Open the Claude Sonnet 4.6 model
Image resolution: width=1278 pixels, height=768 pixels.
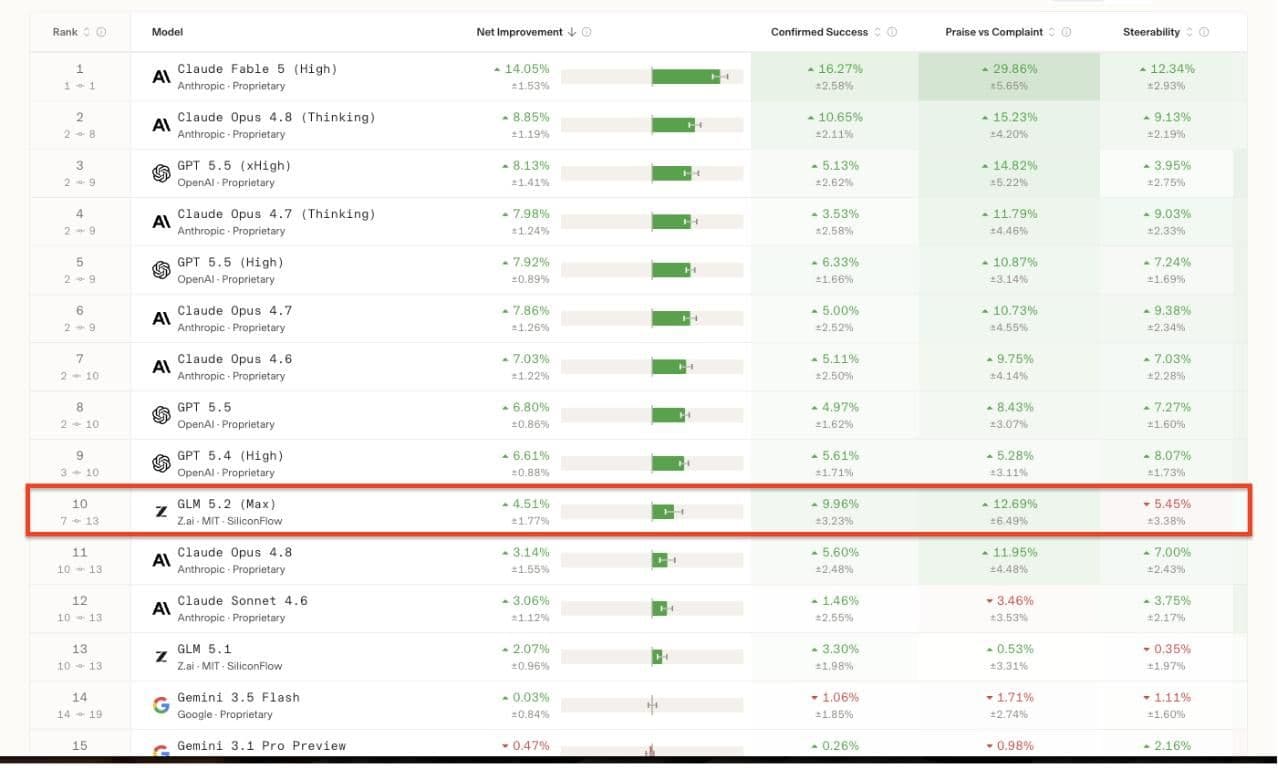pos(242,600)
